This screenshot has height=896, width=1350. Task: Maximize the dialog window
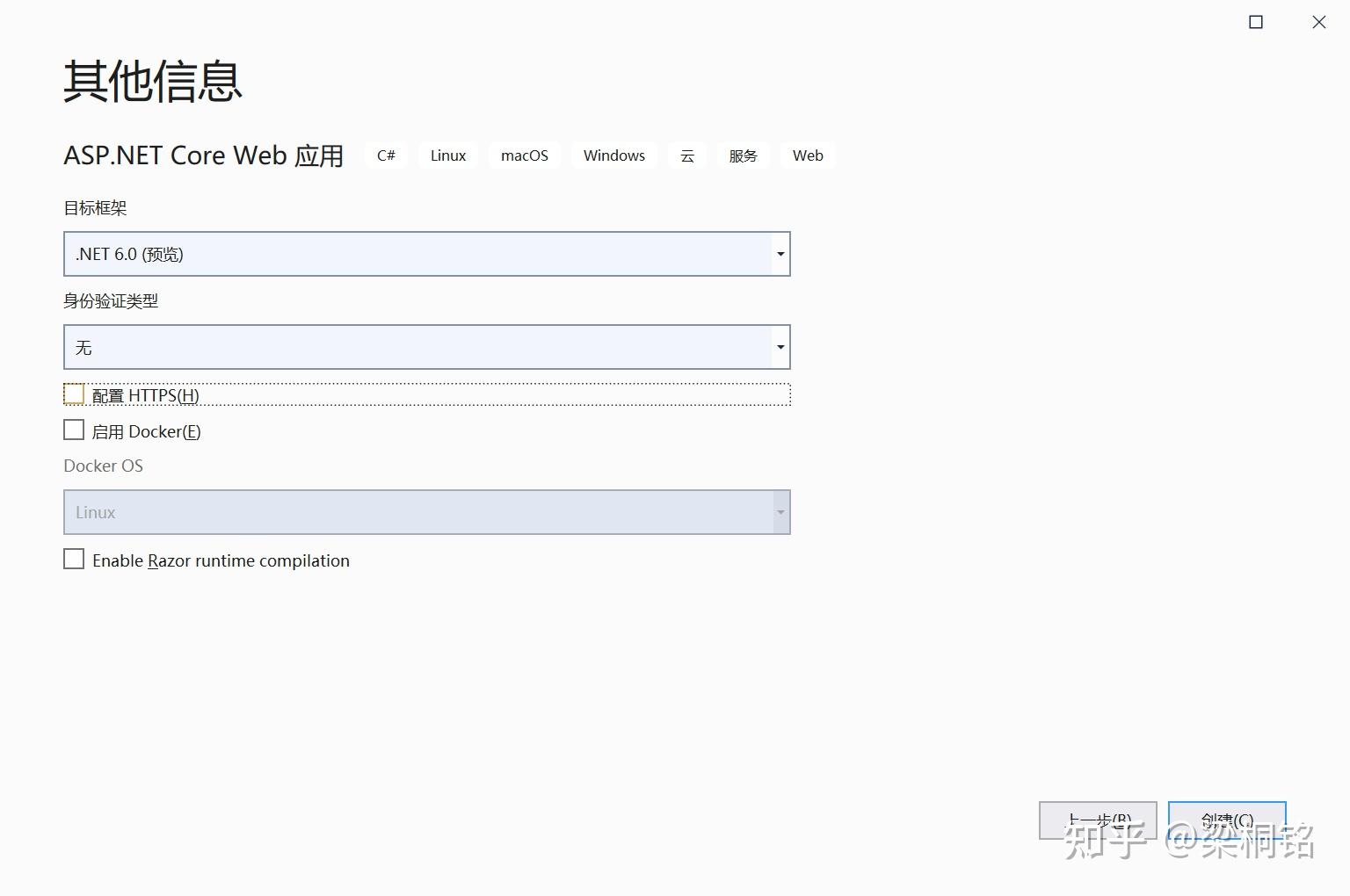pos(1256,22)
